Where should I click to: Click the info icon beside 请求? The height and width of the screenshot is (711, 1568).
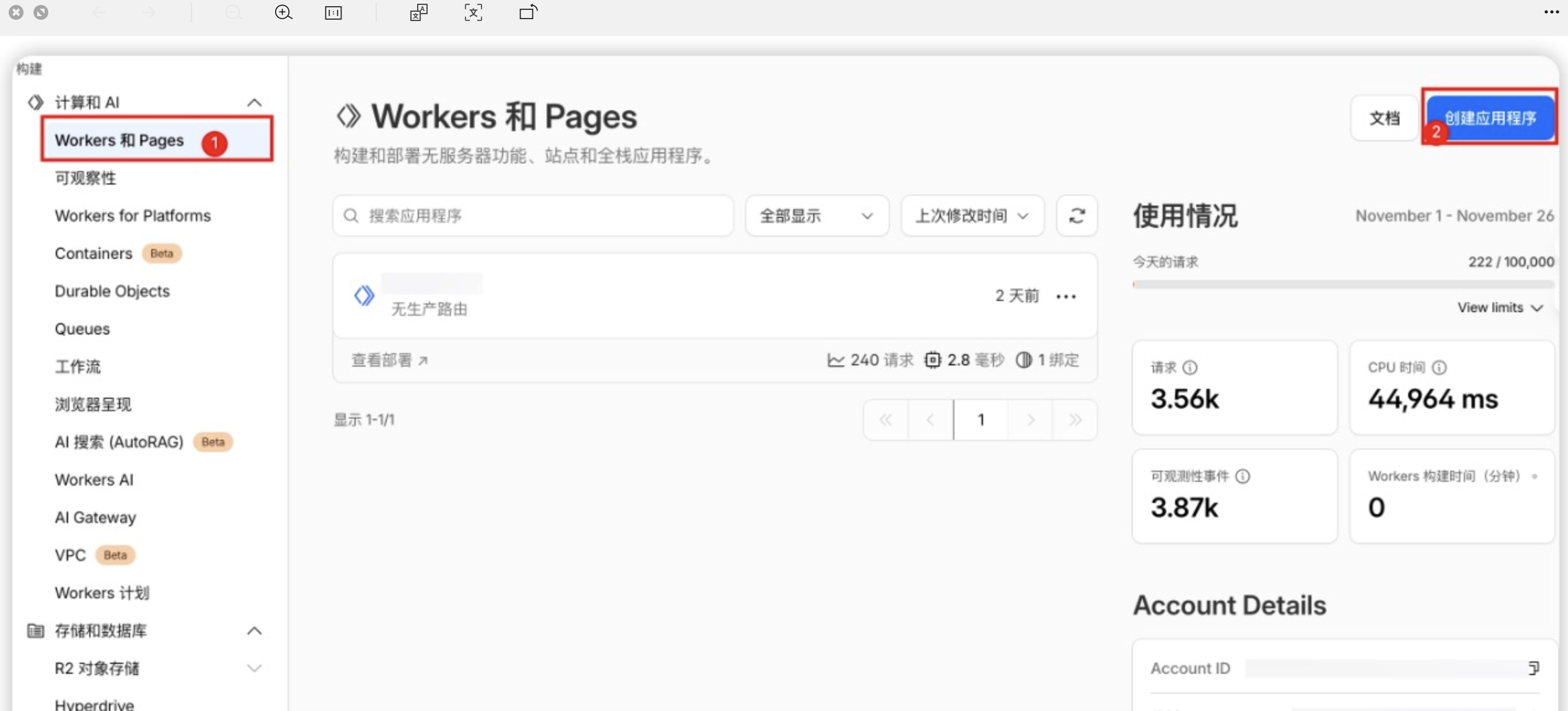point(1190,367)
